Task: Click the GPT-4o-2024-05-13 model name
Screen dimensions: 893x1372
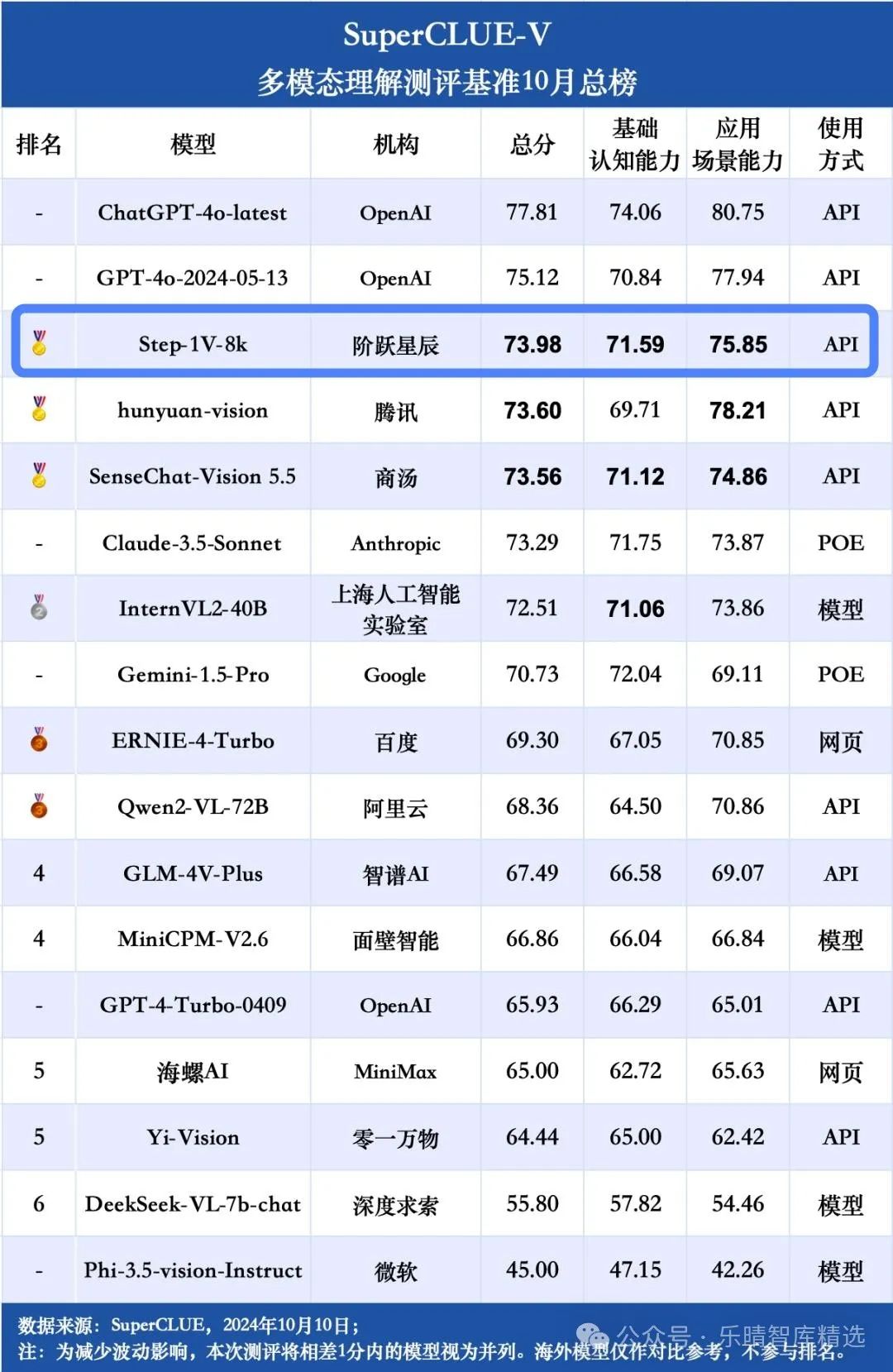Action: [193, 278]
